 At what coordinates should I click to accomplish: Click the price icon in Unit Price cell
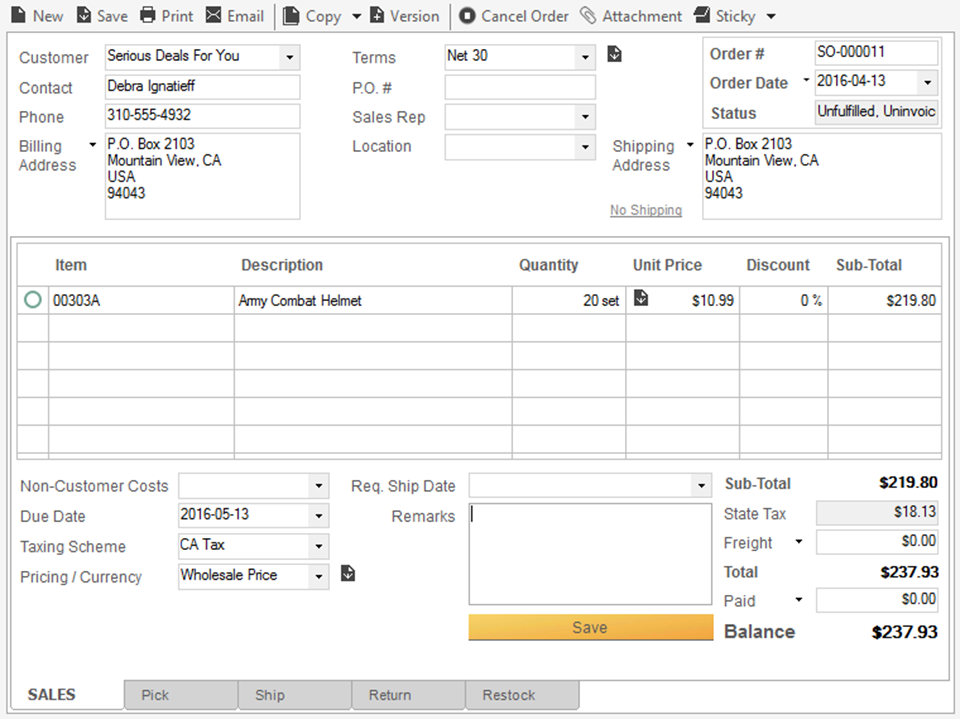point(640,298)
